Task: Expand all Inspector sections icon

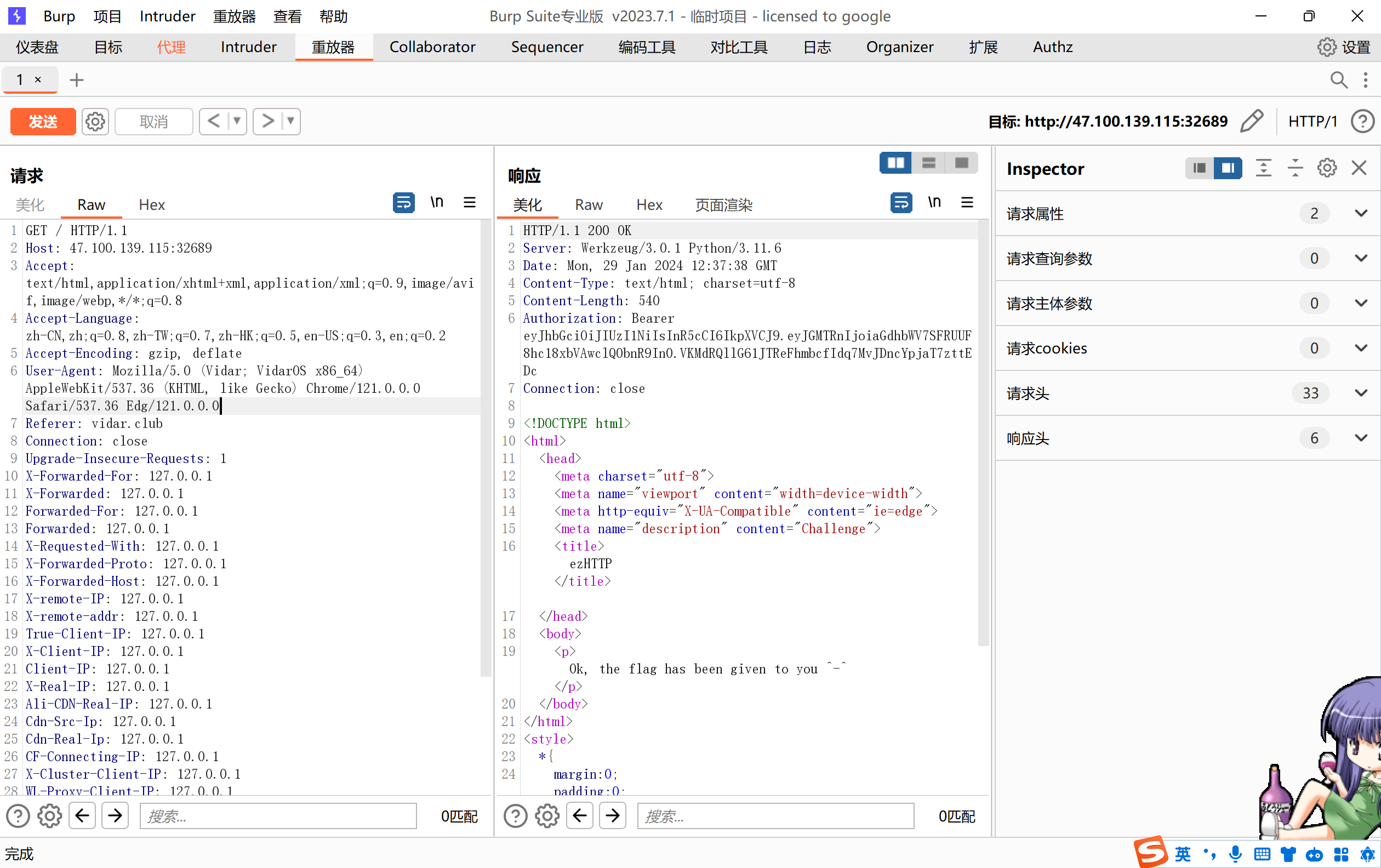Action: [1263, 168]
